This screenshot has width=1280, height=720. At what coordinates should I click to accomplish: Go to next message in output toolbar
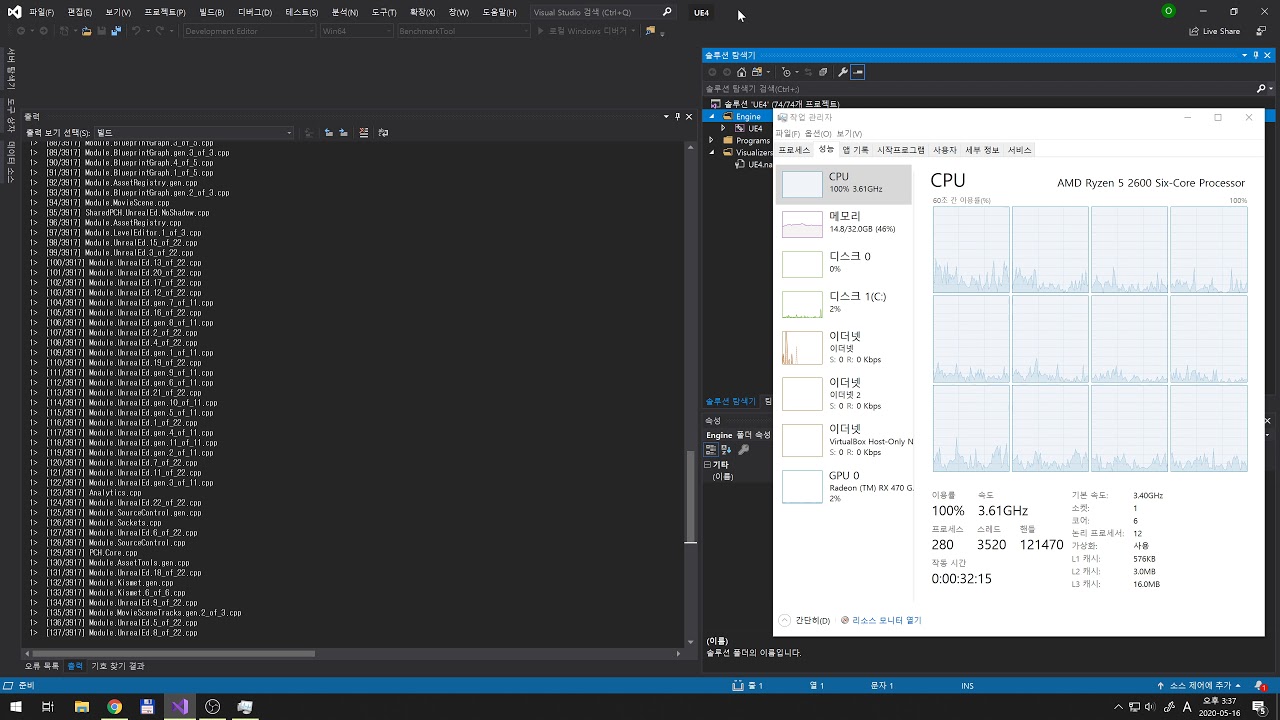tap(343, 132)
